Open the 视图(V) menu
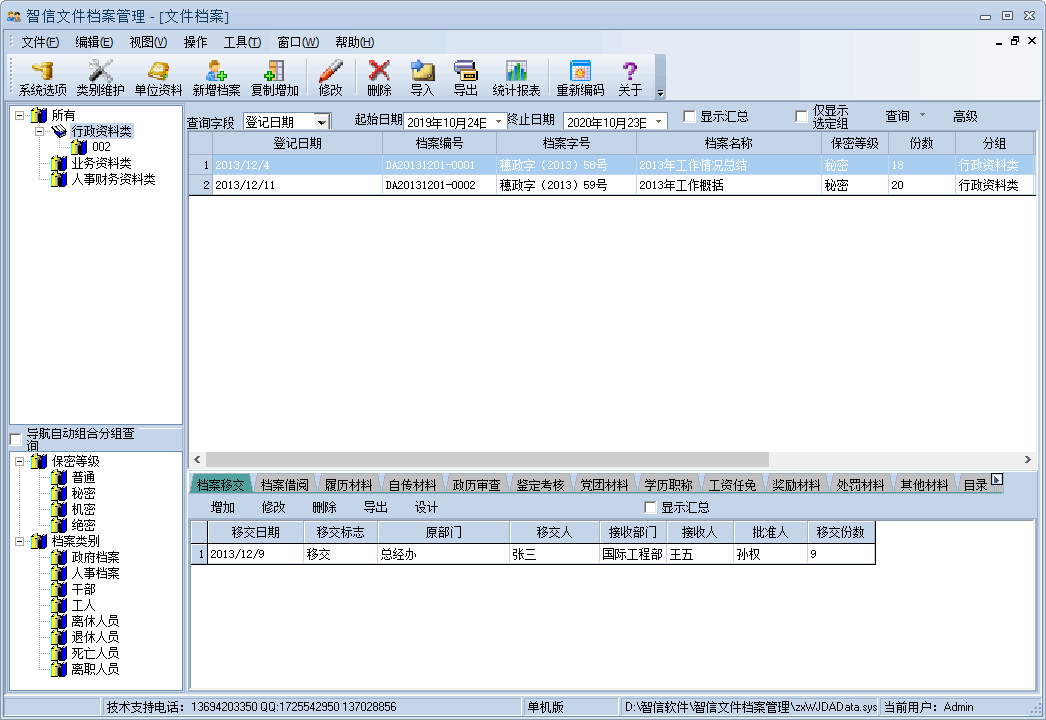 coord(148,42)
